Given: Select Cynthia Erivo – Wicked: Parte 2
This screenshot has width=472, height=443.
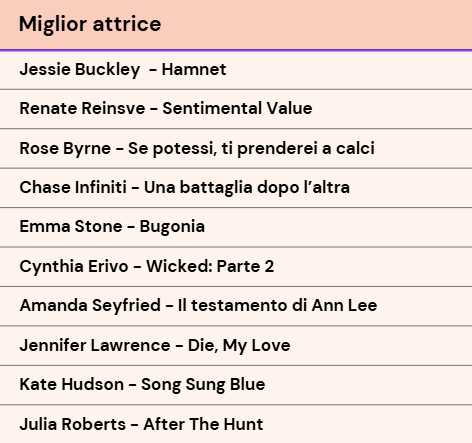Looking at the screenshot, I should (236, 266).
